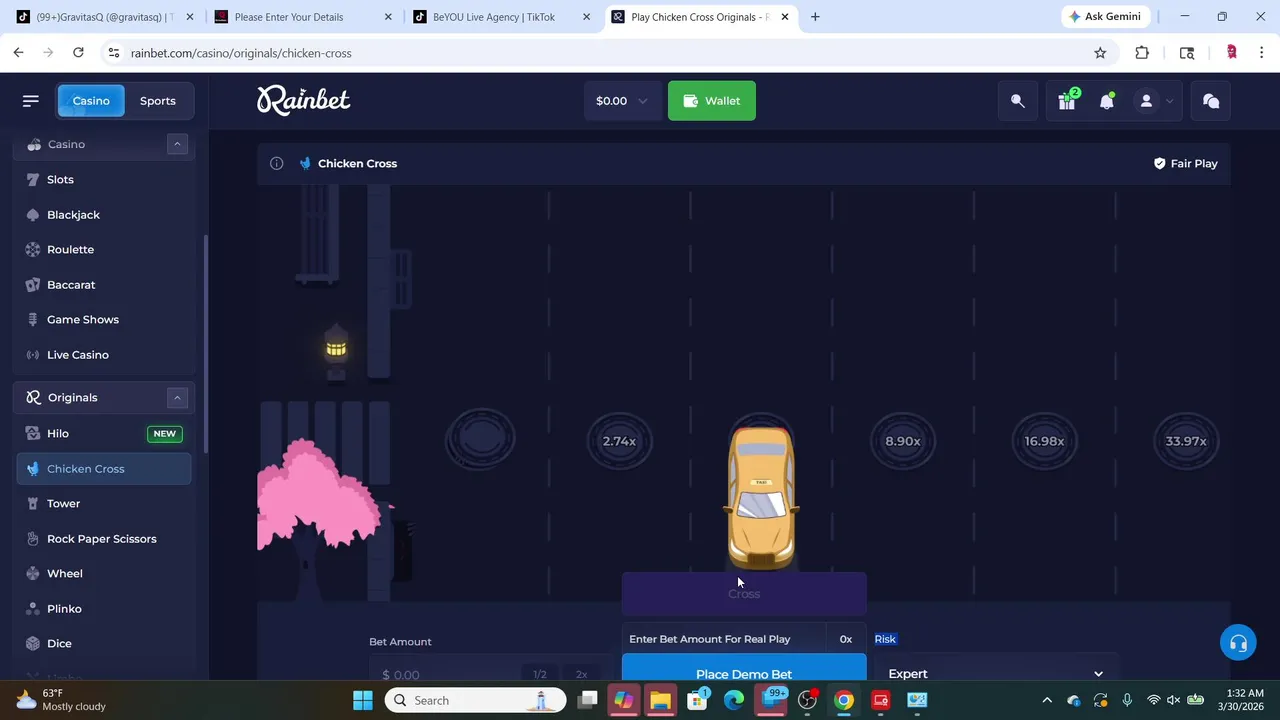Open the Plinko game
This screenshot has width=1280, height=720.
click(104, 608)
